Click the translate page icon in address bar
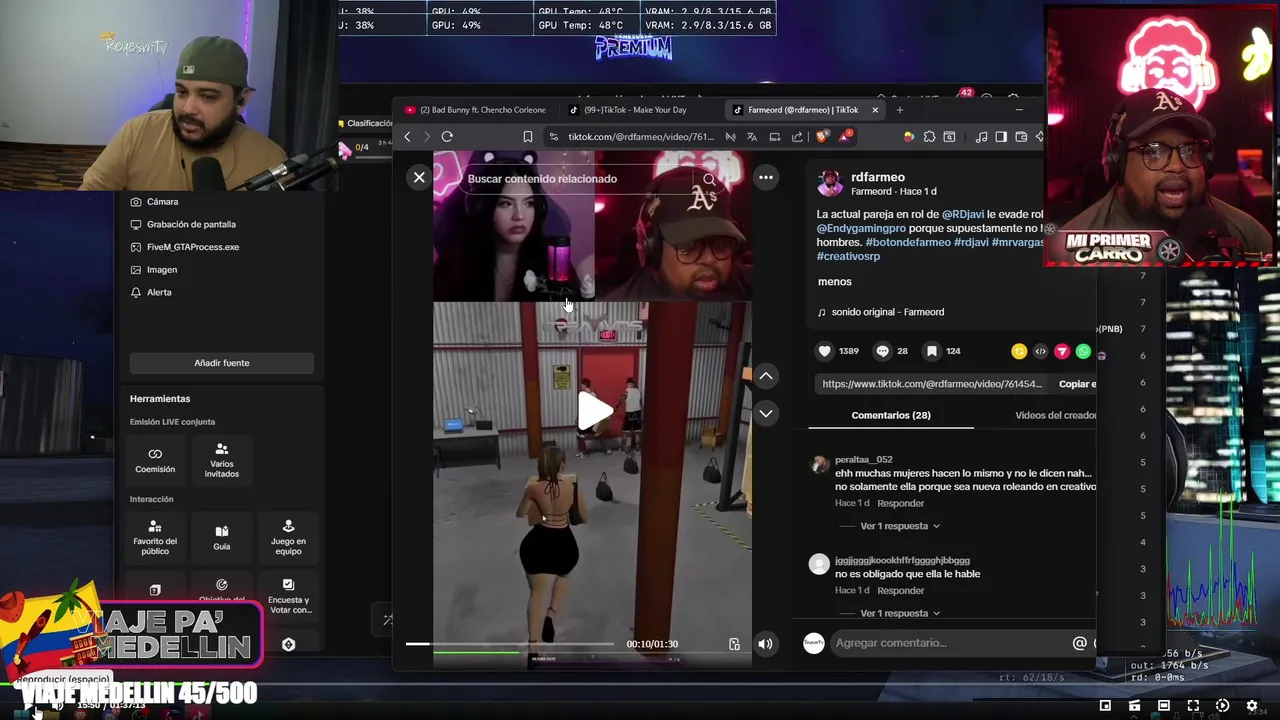The image size is (1280, 720). pyautogui.click(x=752, y=137)
